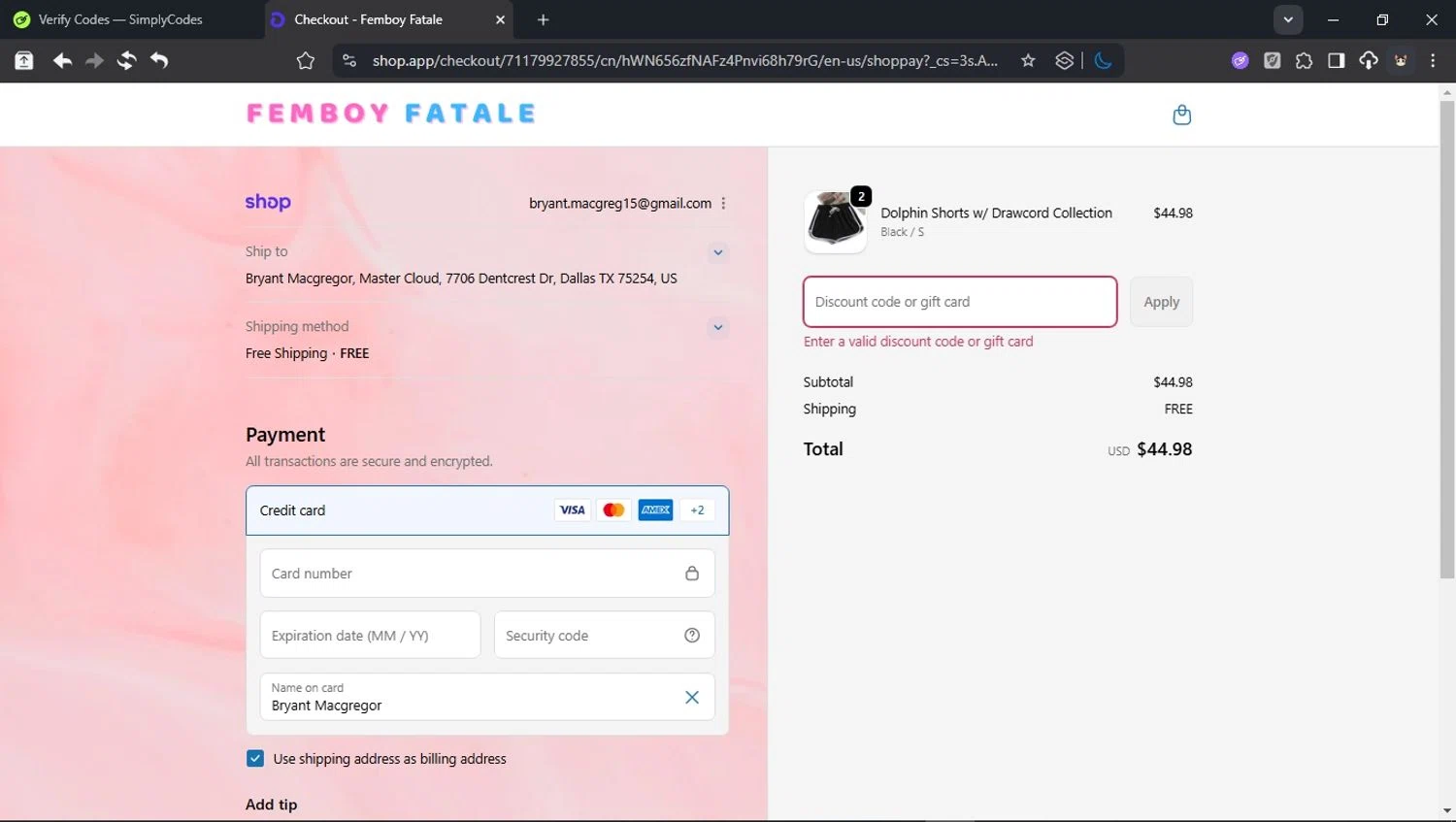Click the Subtotal label

point(828,382)
